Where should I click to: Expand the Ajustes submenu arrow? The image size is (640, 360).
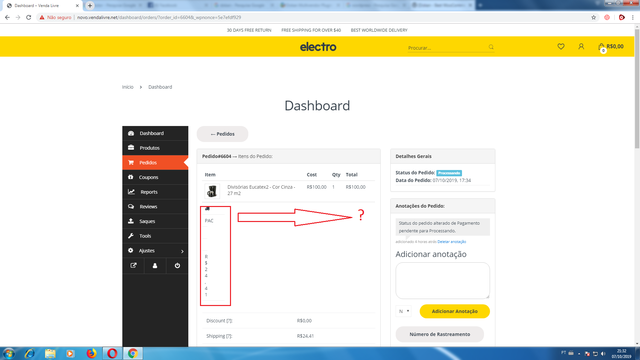coord(182,251)
